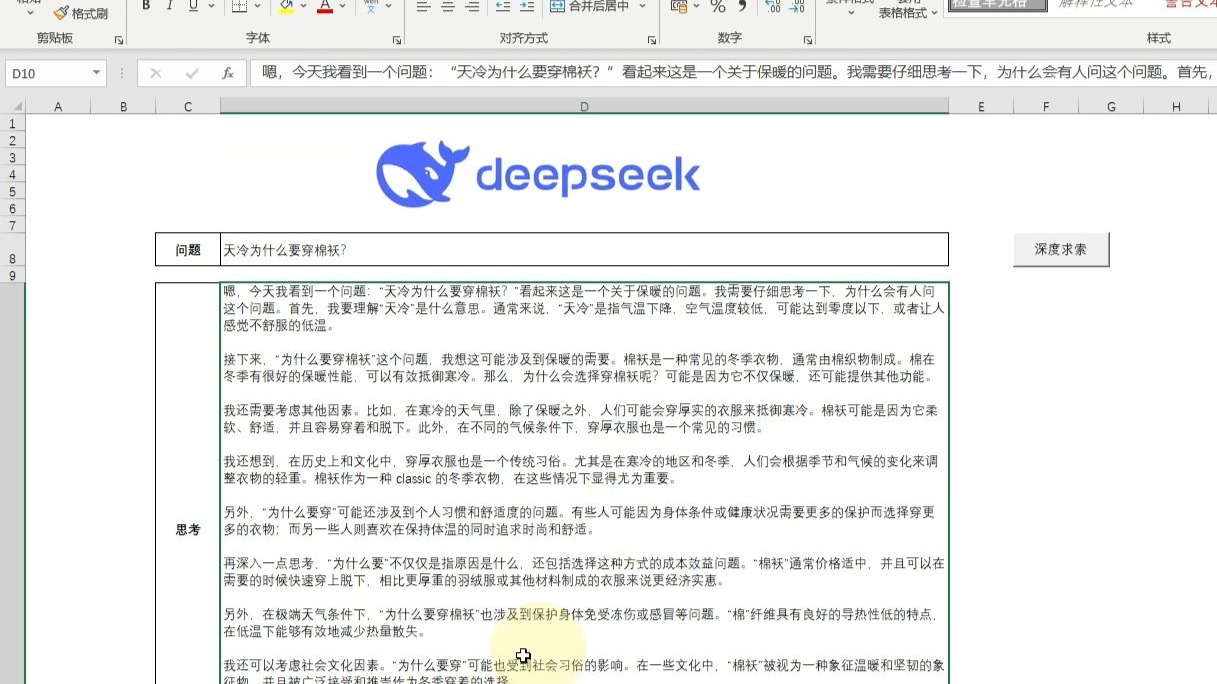Open the fill color dropdown
Screen dimensions: 1217x684
pos(303,8)
